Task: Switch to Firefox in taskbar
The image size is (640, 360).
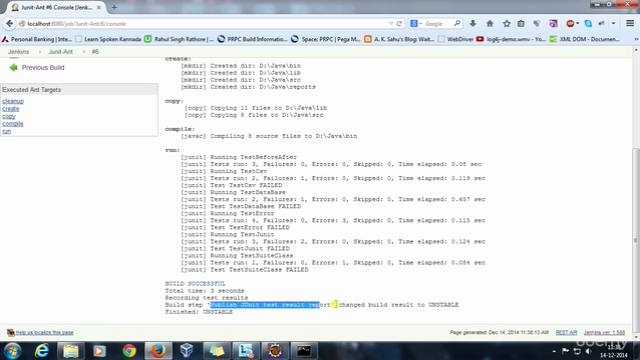Action: (158, 351)
